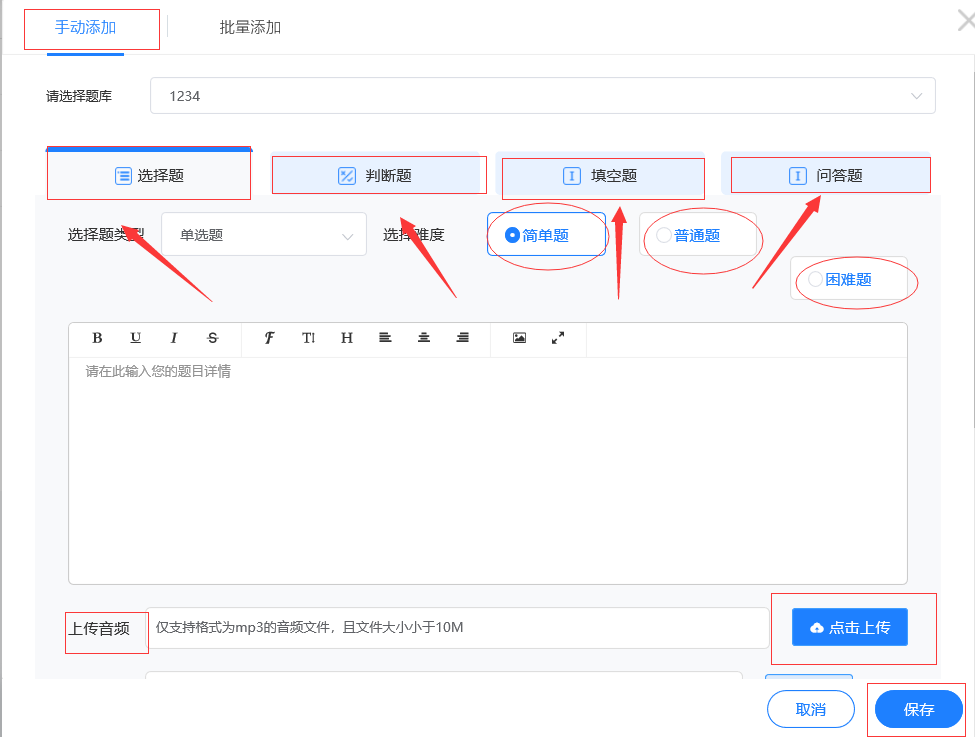Apply bold formatting in editor toolbar
Image resolution: width=975 pixels, height=737 pixels.
tap(97, 338)
